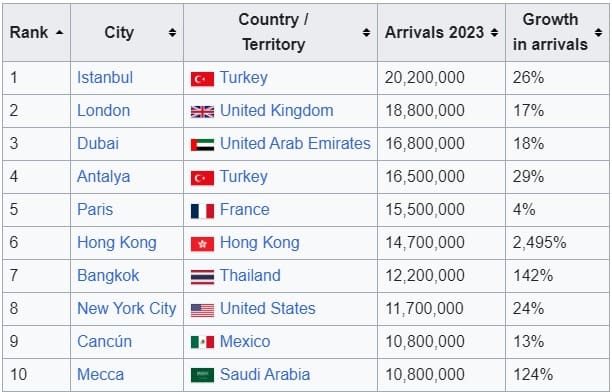The height and width of the screenshot is (392, 612).
Task: Follow the Saudi Arabia country link
Action: click(x=265, y=374)
